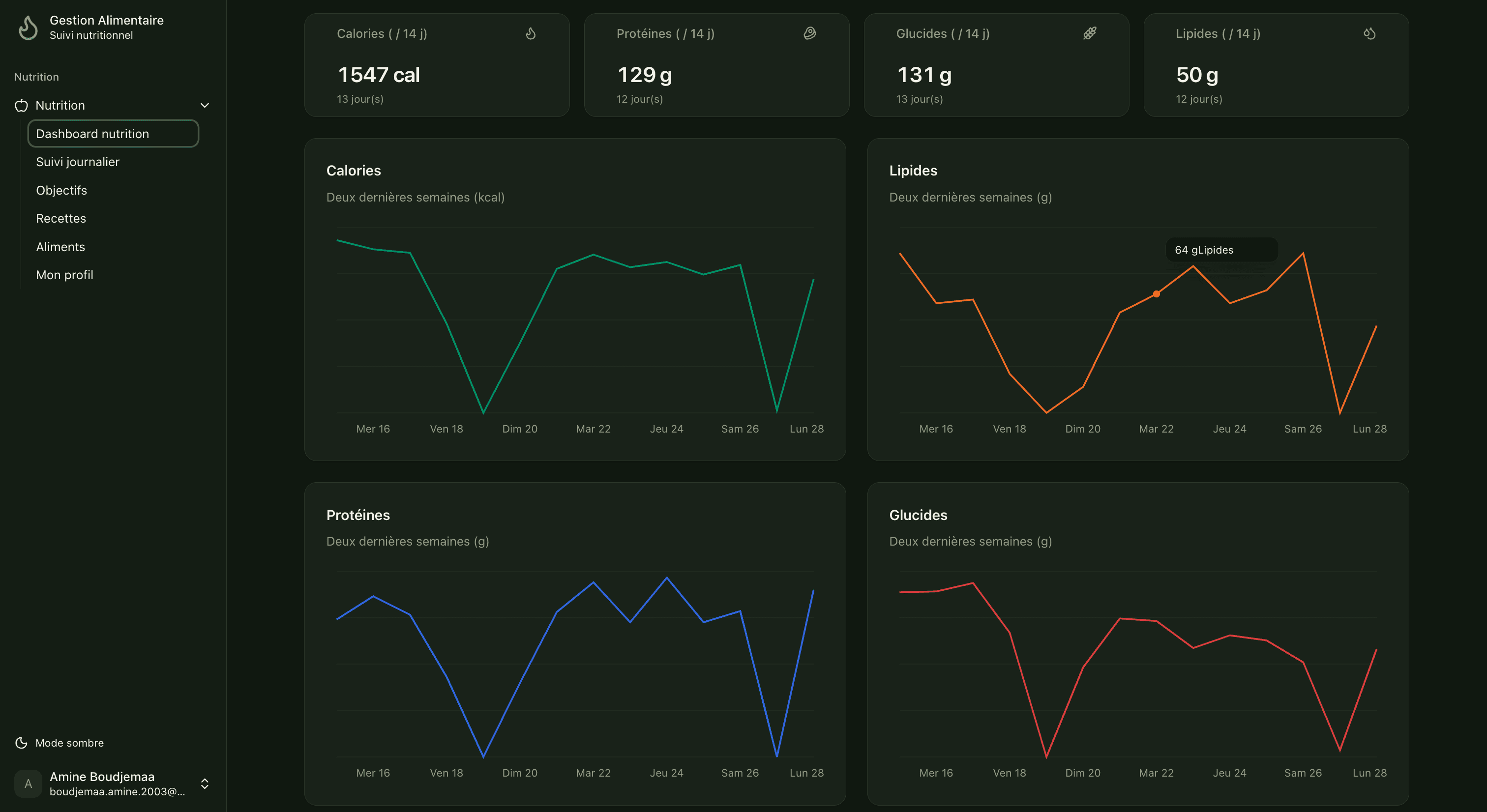Click the flame icon on Calories card
This screenshot has width=1487, height=812.
coord(531,33)
